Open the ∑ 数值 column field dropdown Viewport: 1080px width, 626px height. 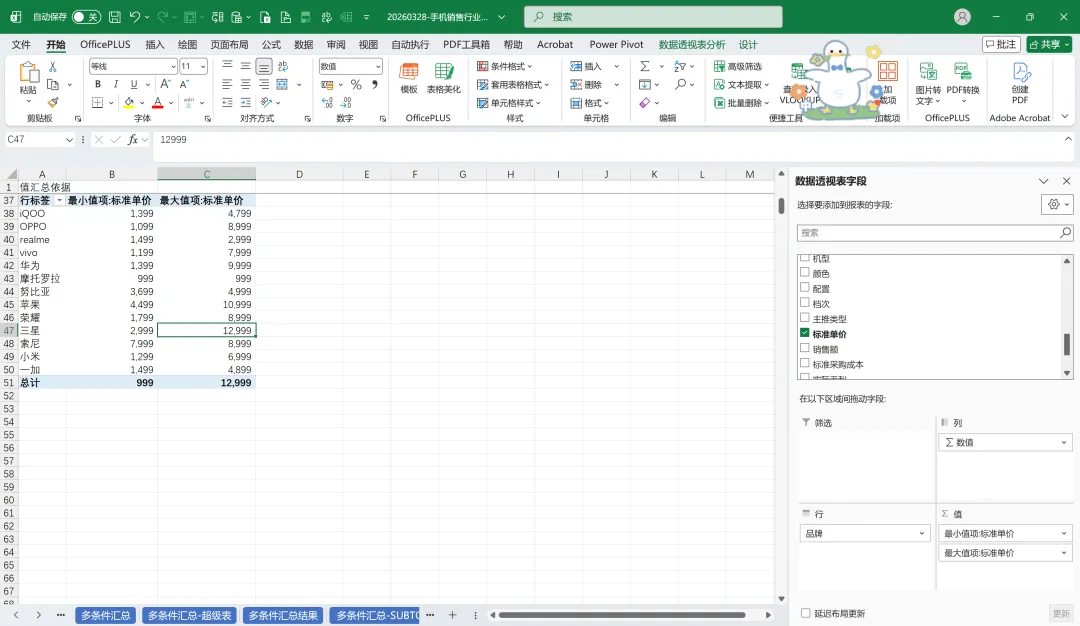[1063, 442]
